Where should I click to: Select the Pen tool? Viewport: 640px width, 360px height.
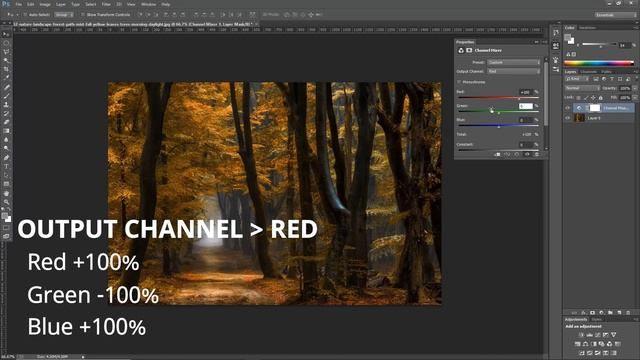point(6,158)
